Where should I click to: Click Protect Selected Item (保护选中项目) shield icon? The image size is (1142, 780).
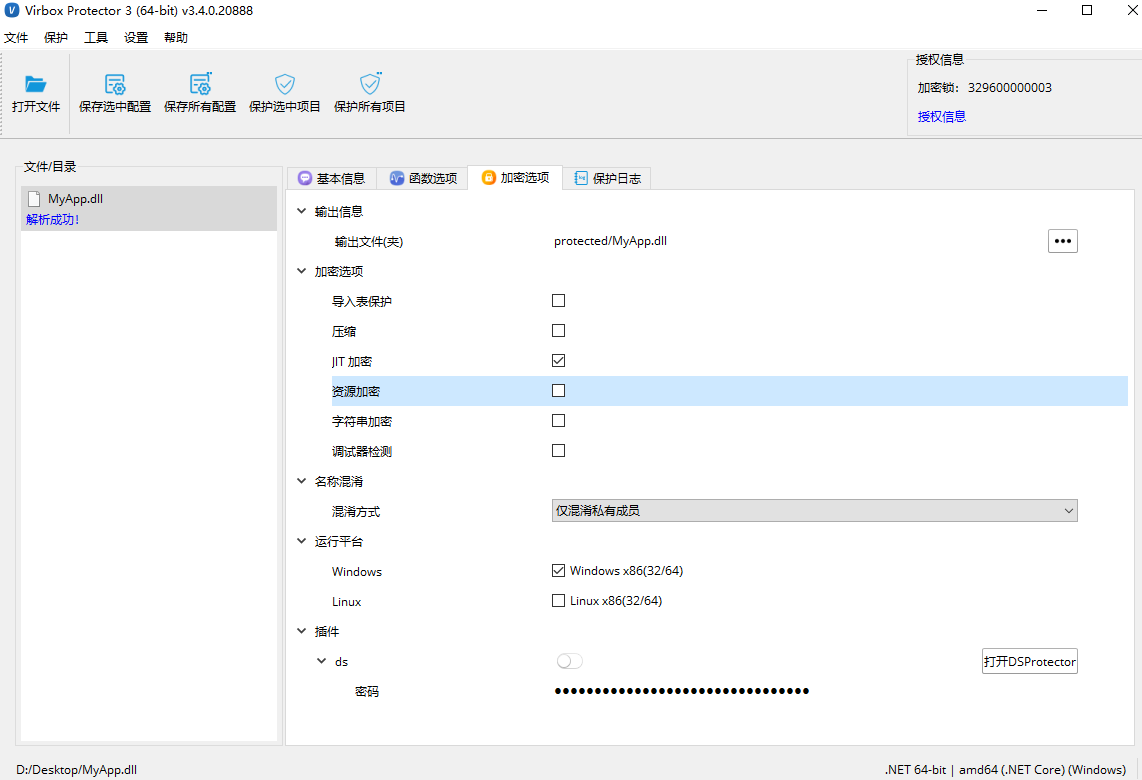pyautogui.click(x=285, y=84)
